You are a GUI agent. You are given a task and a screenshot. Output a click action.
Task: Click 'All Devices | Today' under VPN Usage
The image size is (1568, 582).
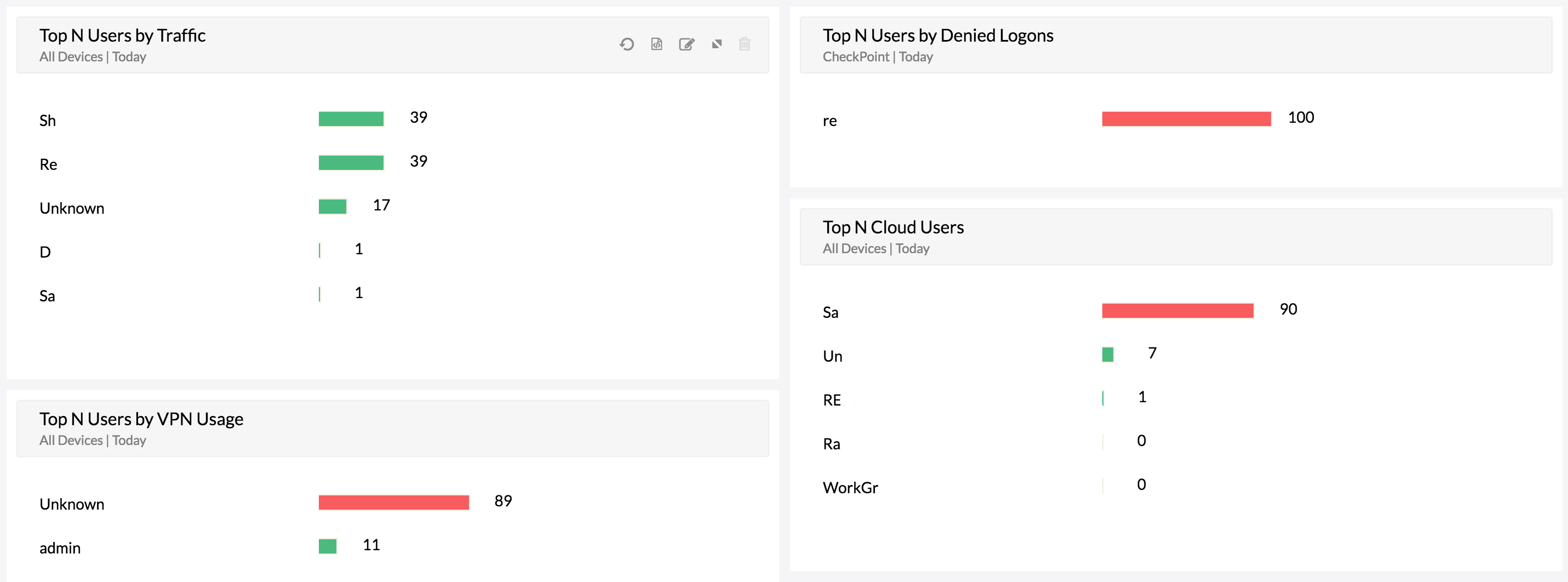pyautogui.click(x=92, y=440)
